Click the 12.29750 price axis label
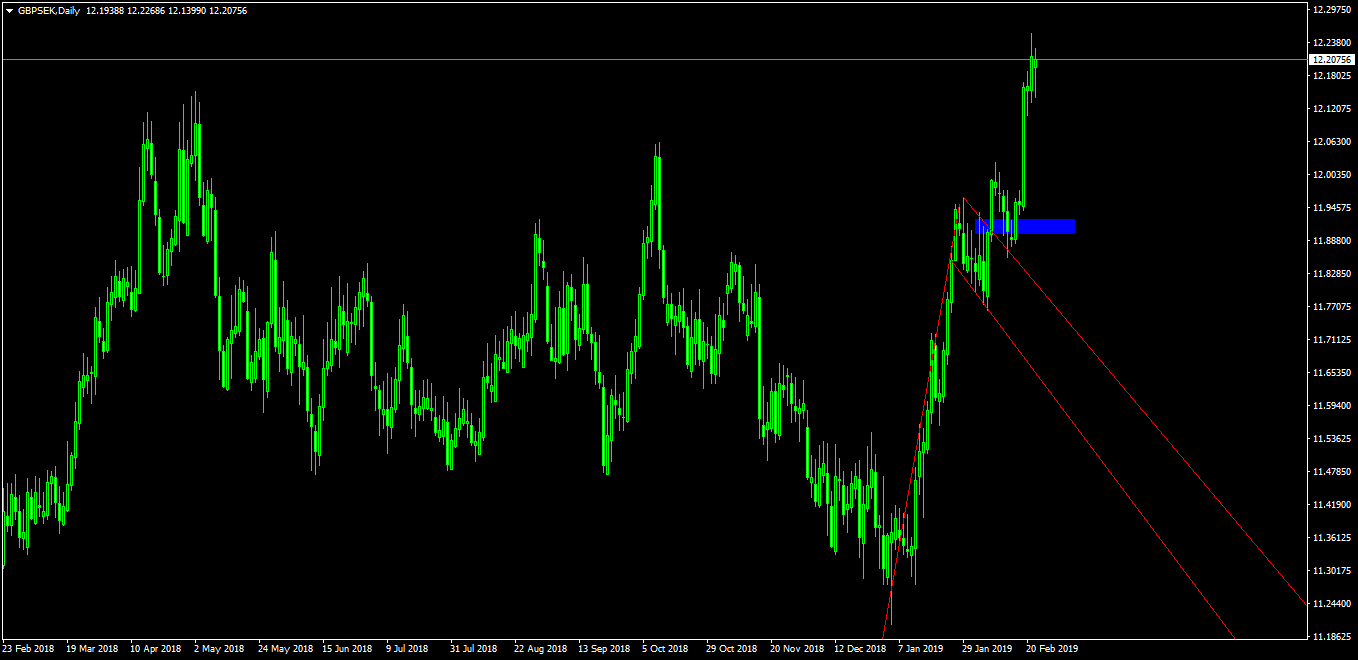 coord(1331,9)
